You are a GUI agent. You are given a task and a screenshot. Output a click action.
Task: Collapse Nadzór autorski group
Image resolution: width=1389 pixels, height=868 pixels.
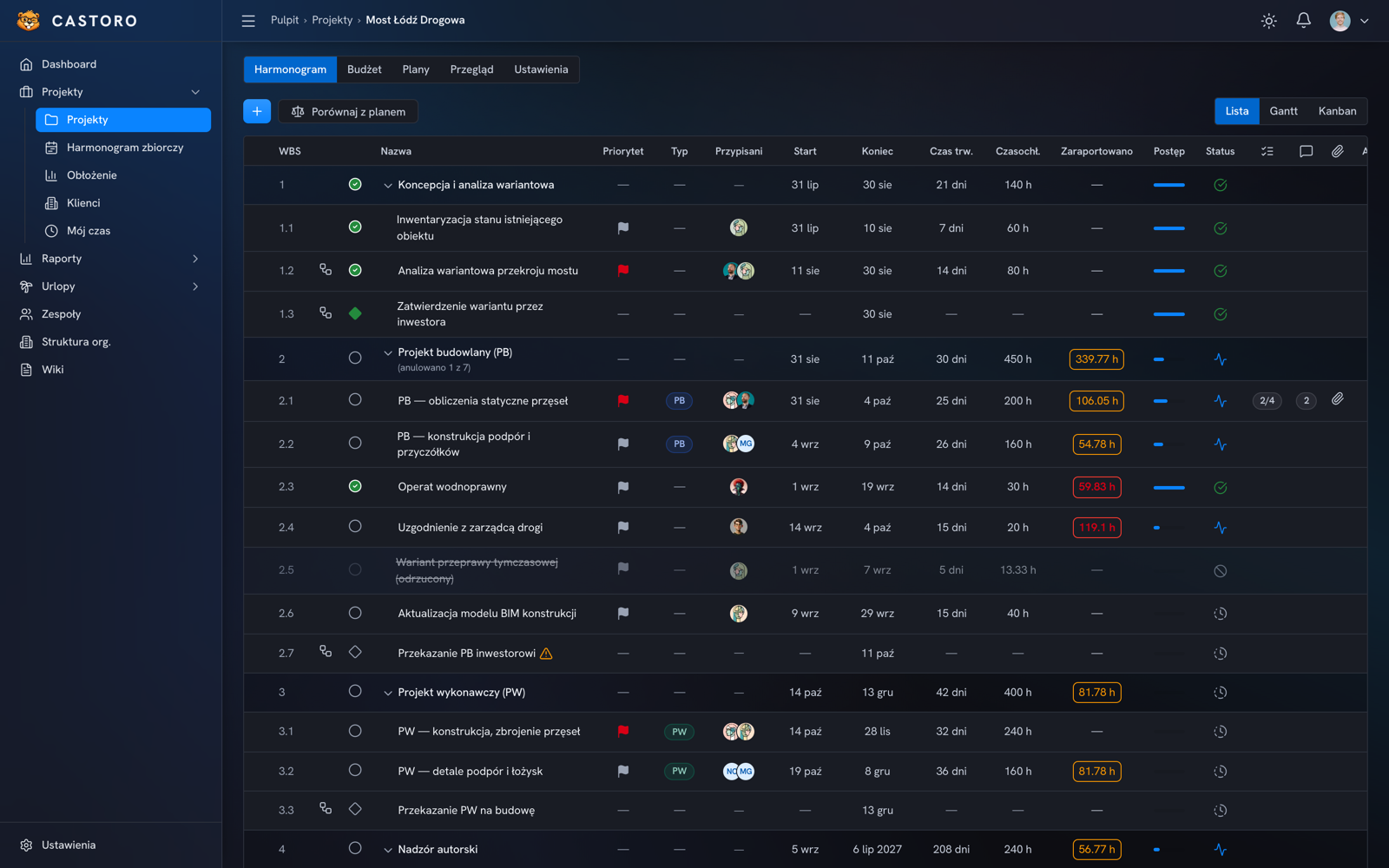coord(388,850)
